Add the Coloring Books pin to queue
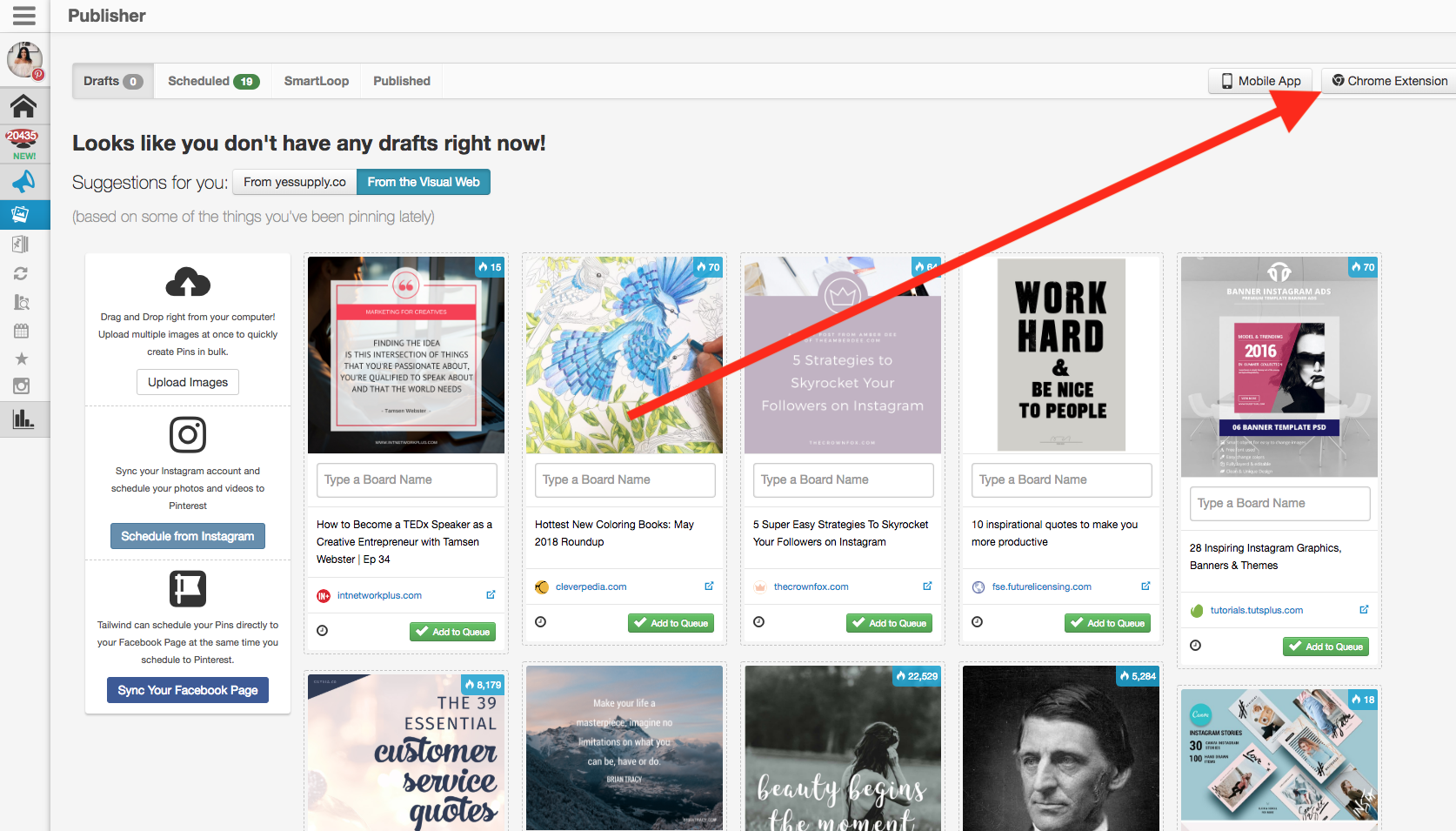1456x831 pixels. [671, 623]
